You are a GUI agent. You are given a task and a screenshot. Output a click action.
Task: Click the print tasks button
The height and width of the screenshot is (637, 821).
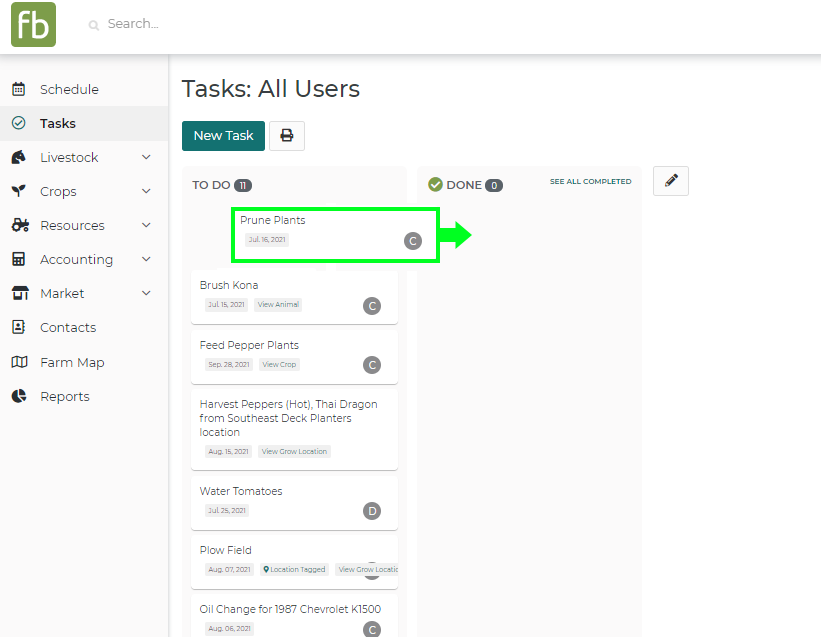click(287, 136)
